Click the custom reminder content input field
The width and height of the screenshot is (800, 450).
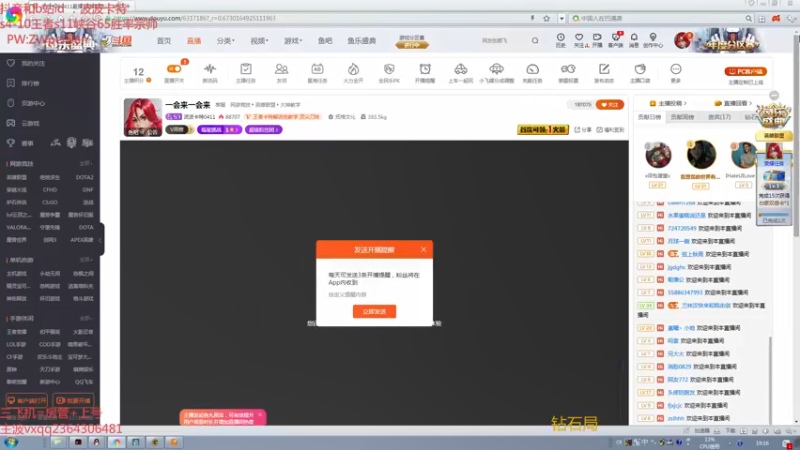pos(374,294)
